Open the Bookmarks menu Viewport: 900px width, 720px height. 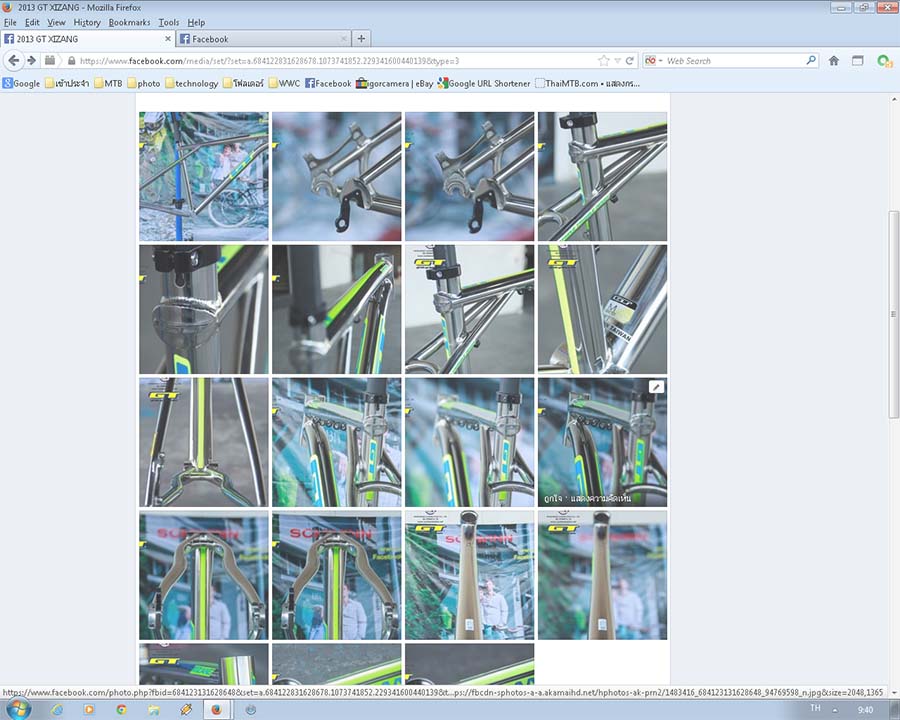(129, 22)
